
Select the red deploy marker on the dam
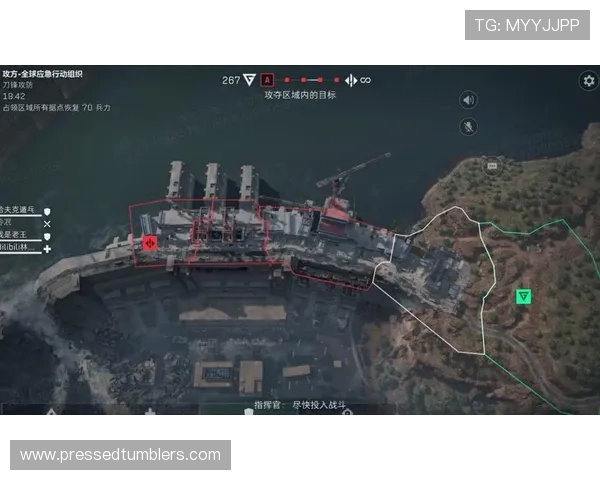point(150,242)
